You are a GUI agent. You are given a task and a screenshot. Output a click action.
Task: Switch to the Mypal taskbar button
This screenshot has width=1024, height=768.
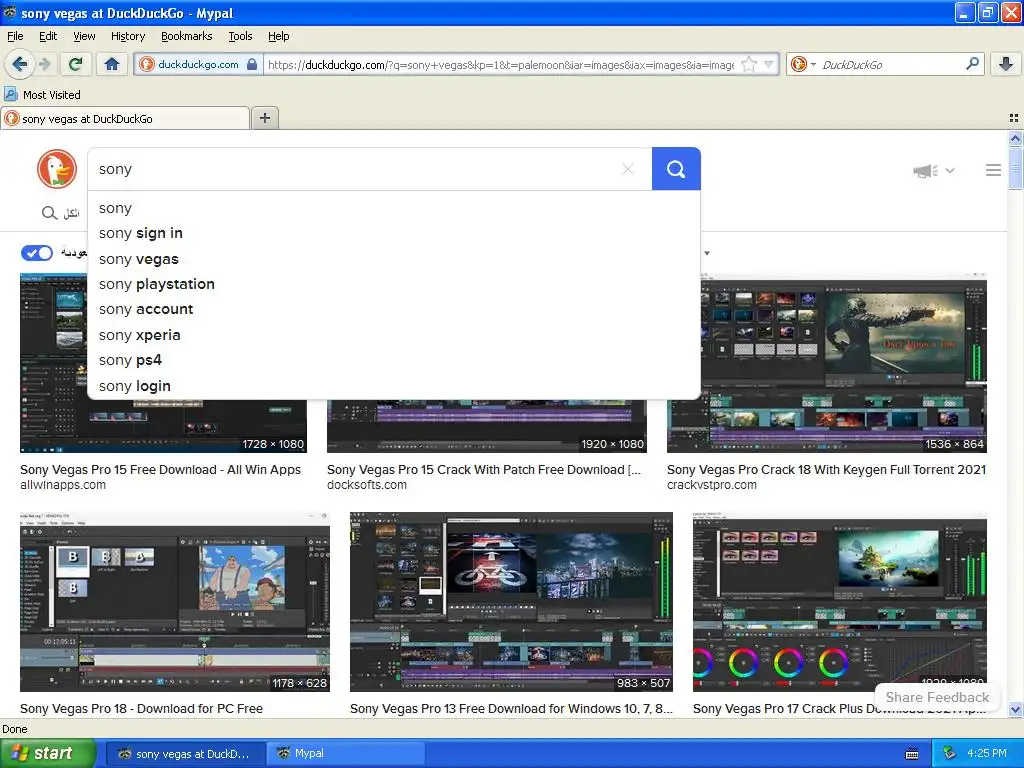pos(346,754)
